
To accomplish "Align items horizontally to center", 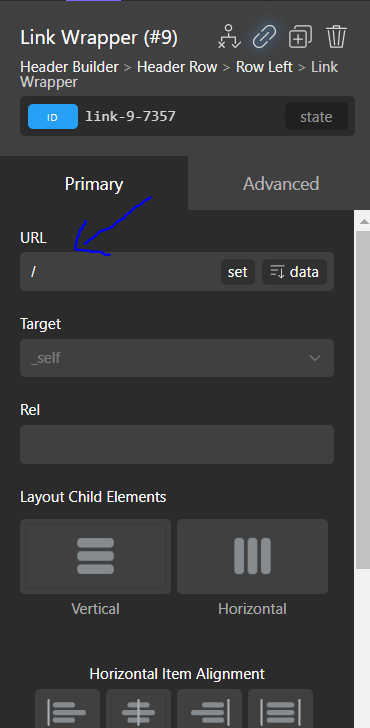I will point(138,708).
